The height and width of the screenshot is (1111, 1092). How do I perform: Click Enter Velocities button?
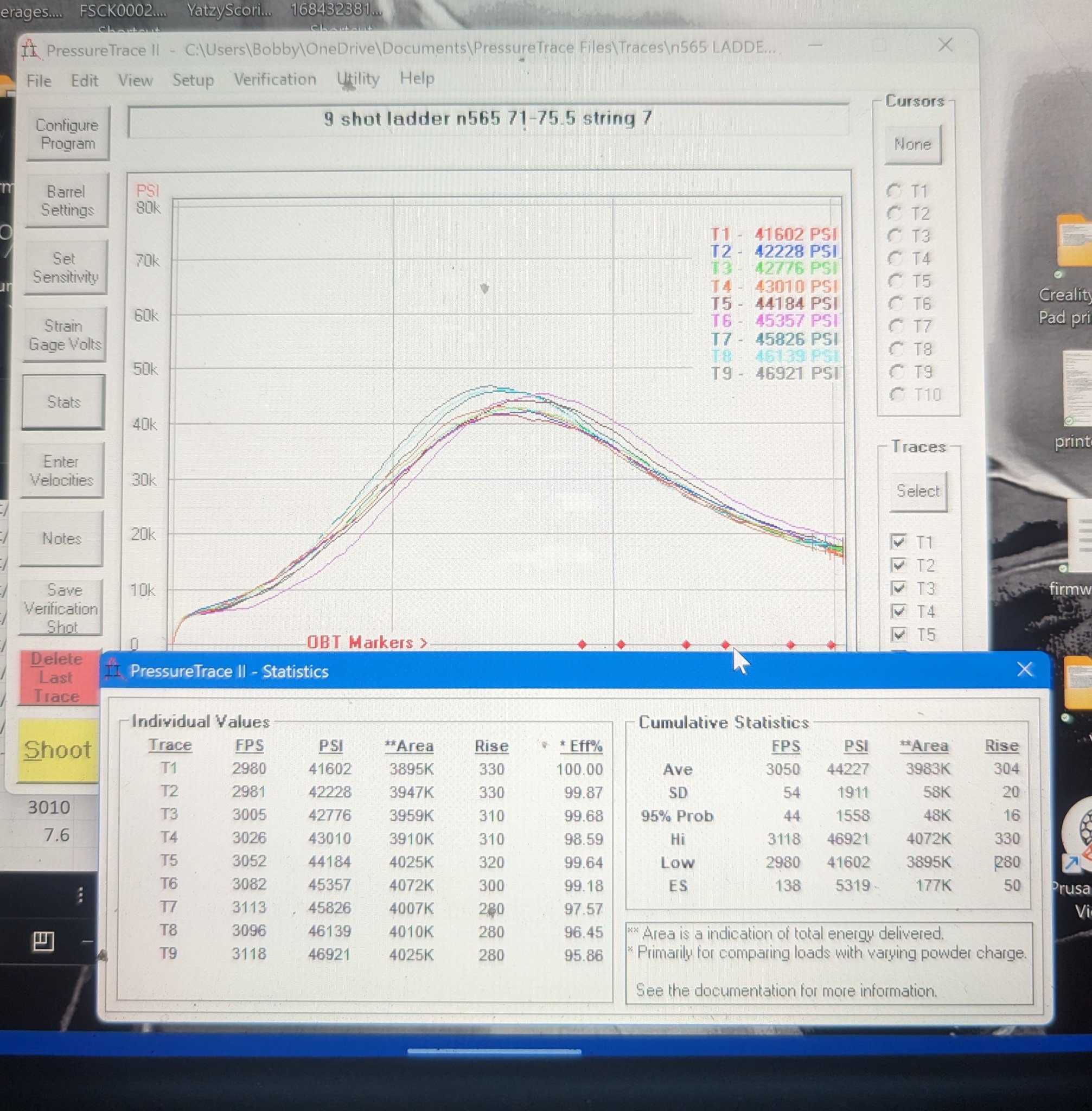coord(62,470)
